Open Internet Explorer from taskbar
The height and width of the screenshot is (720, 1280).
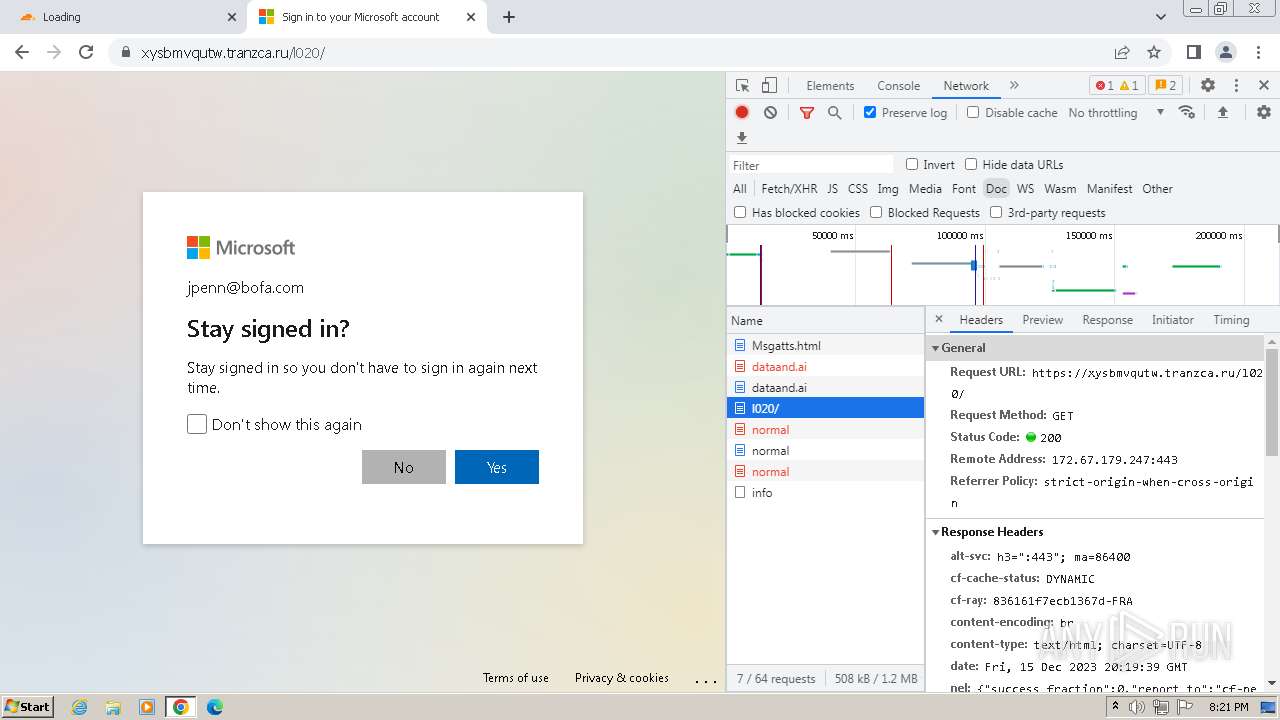point(79,707)
